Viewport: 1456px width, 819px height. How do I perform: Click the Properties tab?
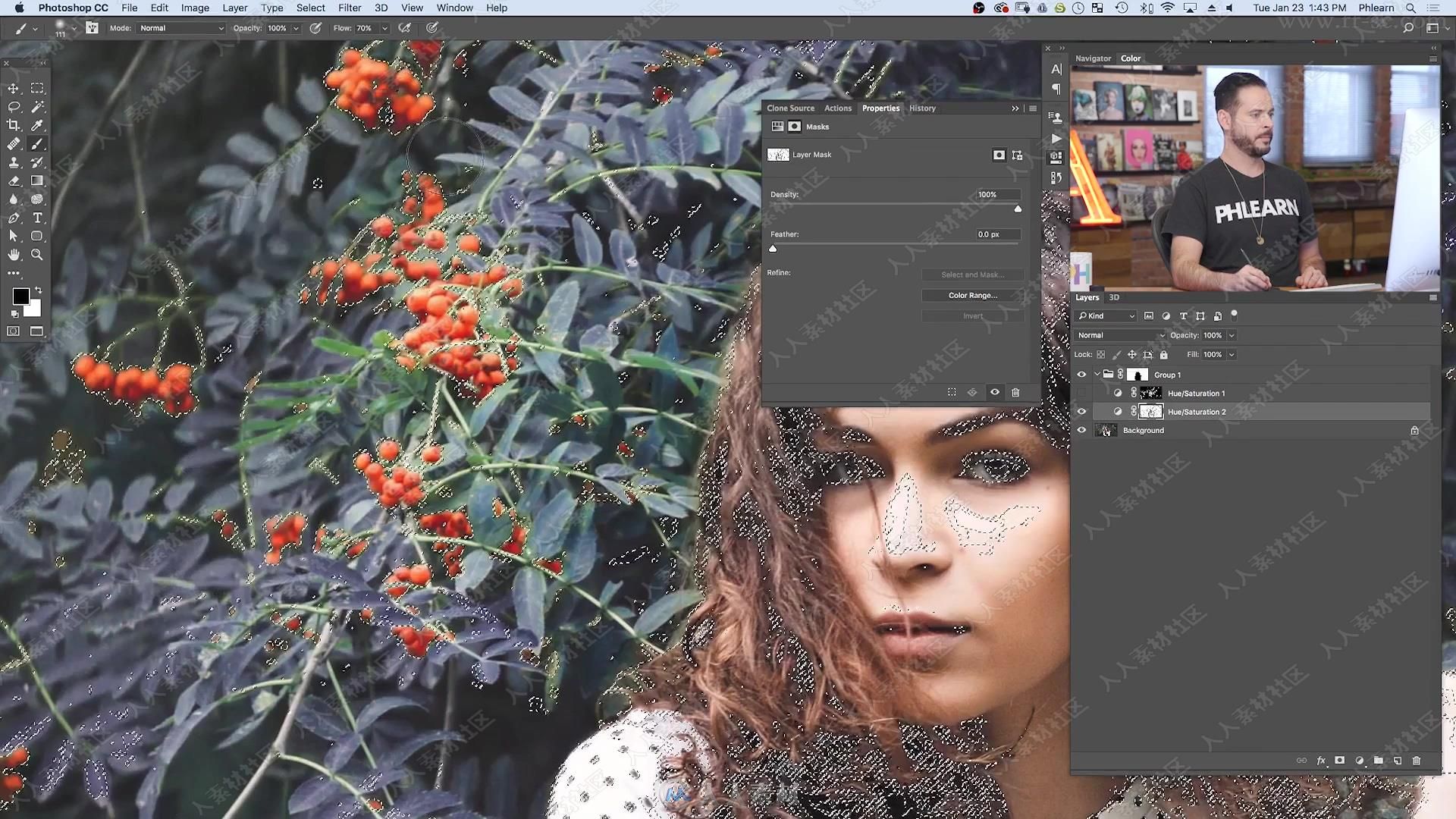pos(880,107)
